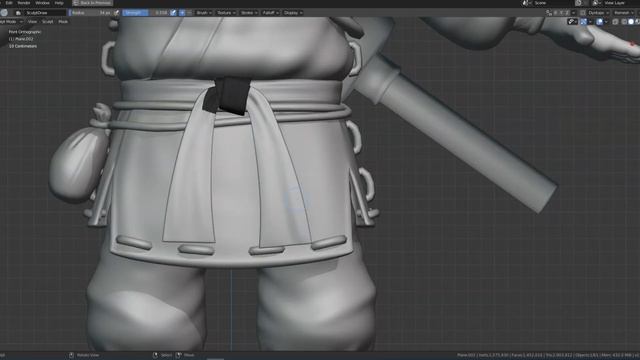Click the Rotate View mouse hint icon

click(x=71, y=356)
